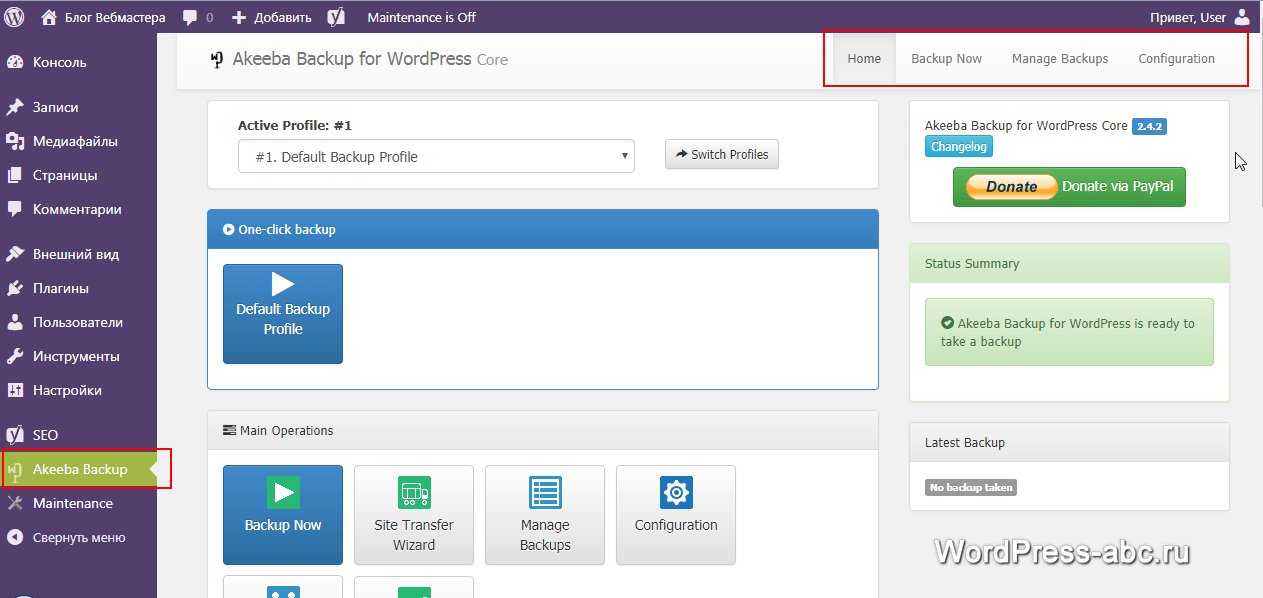
Task: Click the Блог Вебмастера site name
Action: tap(116, 17)
